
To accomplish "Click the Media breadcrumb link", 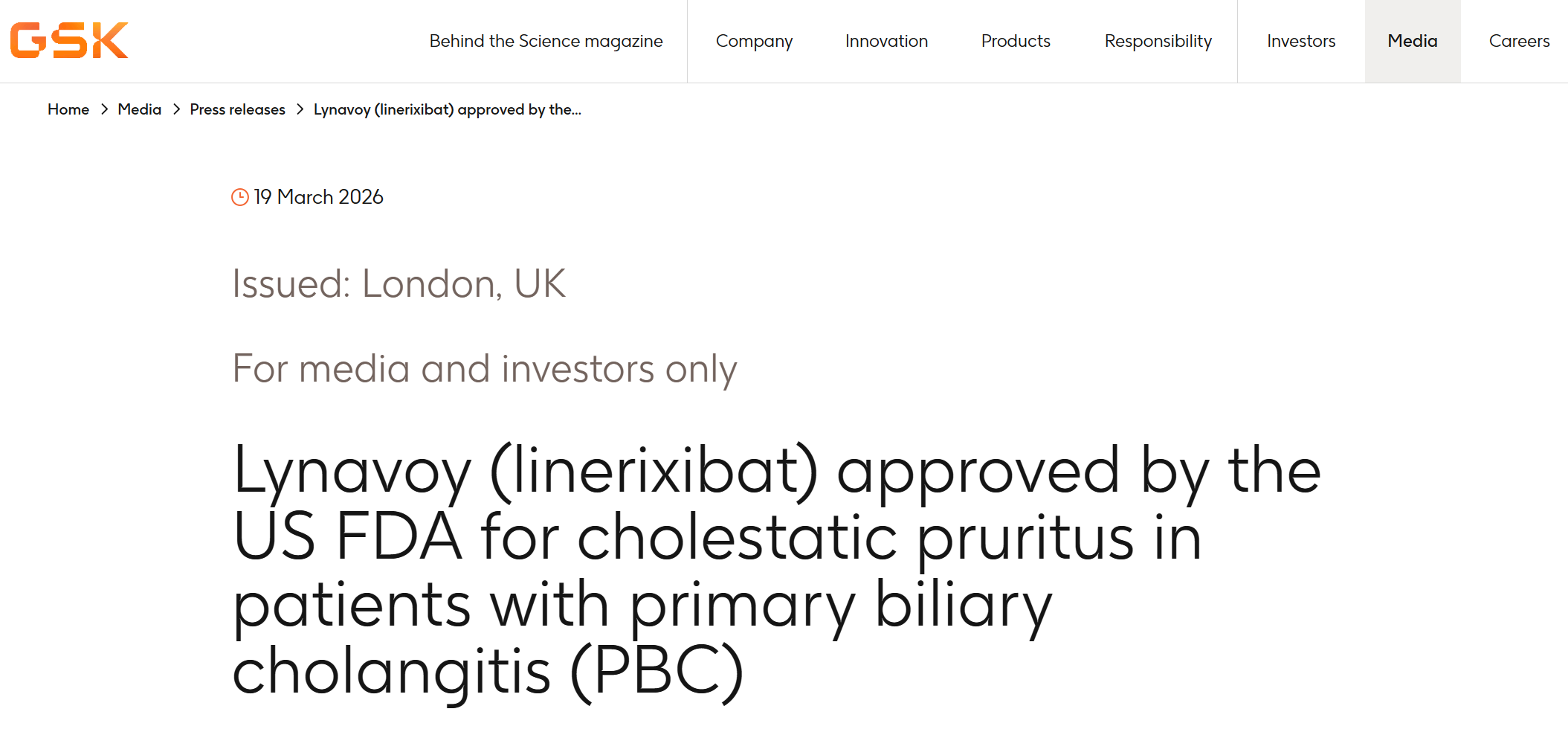I will pos(139,109).
